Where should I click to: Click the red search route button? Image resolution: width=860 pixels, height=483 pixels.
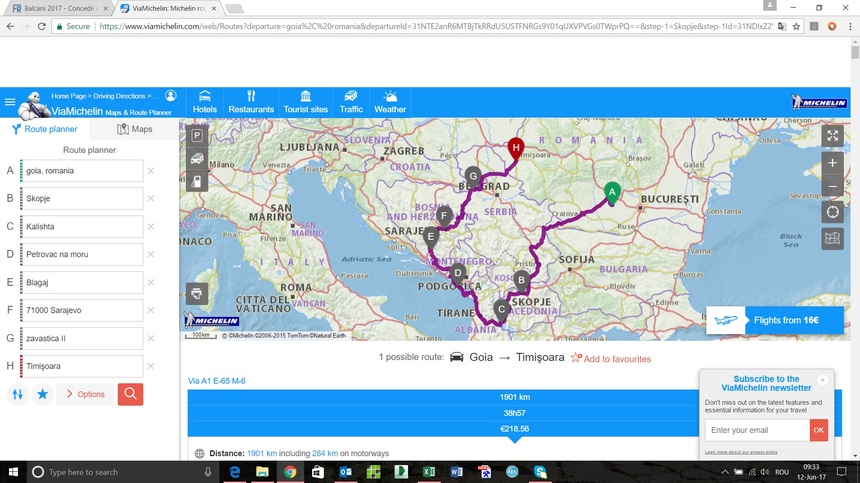pos(130,394)
